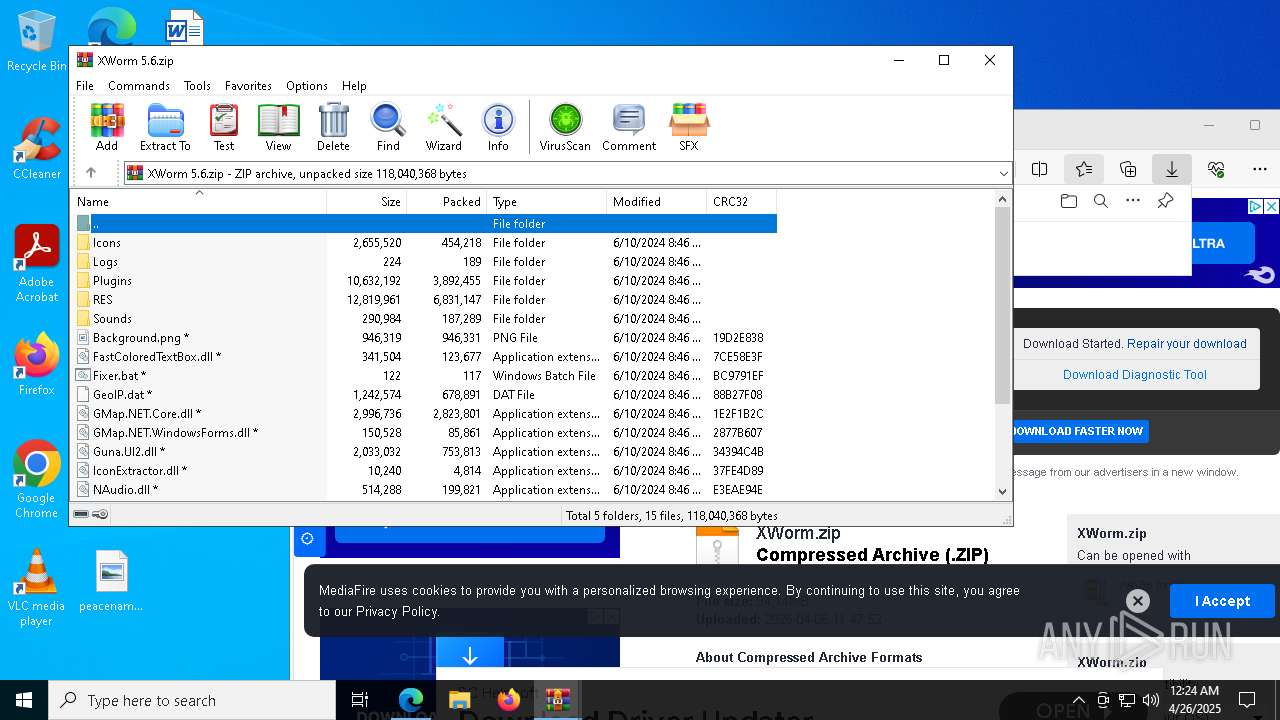This screenshot has height=720, width=1280.
Task: Open downloads folder icon in Edge popup
Action: pyautogui.click(x=1069, y=201)
